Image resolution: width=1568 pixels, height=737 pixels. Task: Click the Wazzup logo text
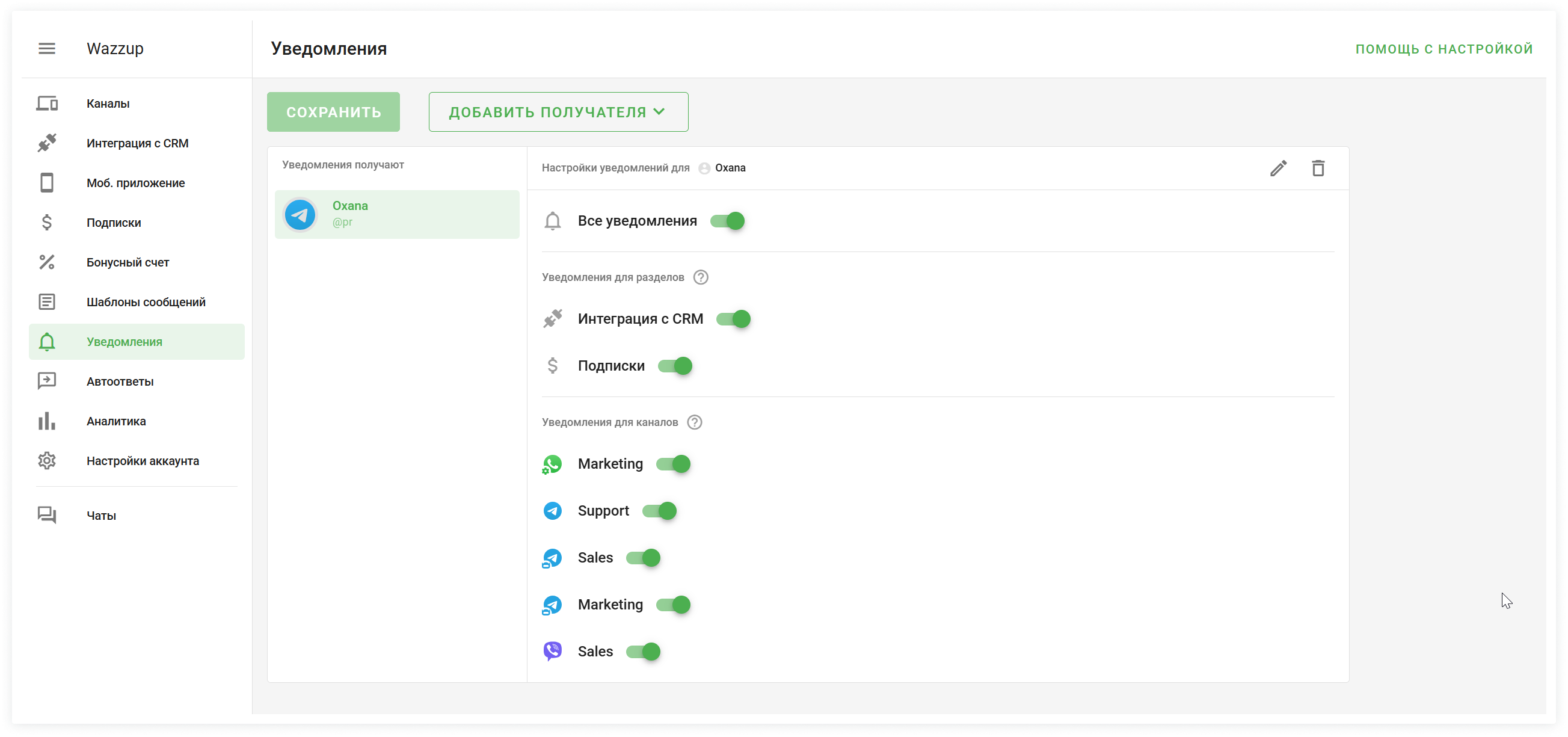pyautogui.click(x=115, y=49)
